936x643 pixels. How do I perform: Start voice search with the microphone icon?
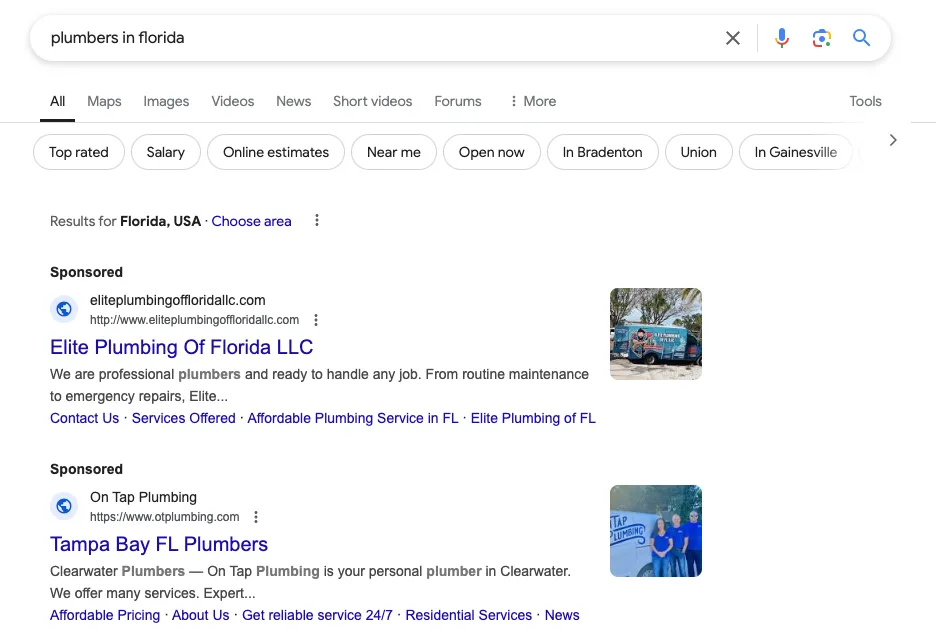pyautogui.click(x=781, y=38)
